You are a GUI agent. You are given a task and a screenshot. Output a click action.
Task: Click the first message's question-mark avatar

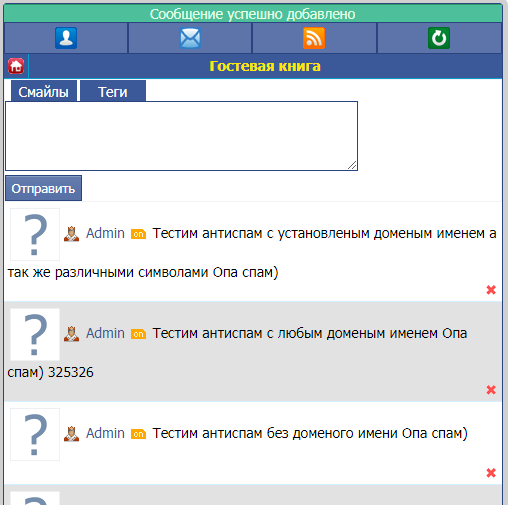click(x=35, y=234)
